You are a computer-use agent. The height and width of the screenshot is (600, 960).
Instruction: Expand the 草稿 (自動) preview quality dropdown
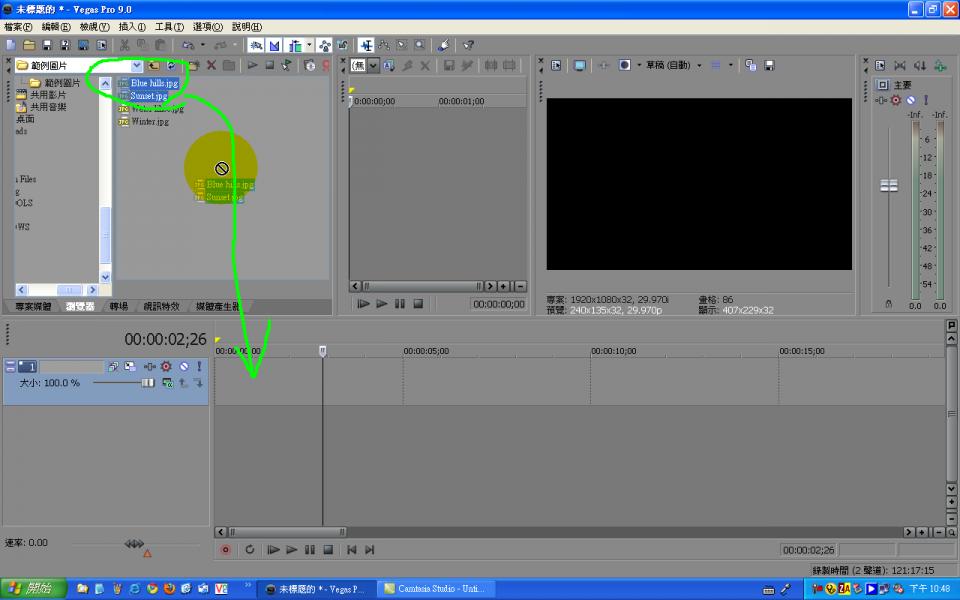click(698, 65)
